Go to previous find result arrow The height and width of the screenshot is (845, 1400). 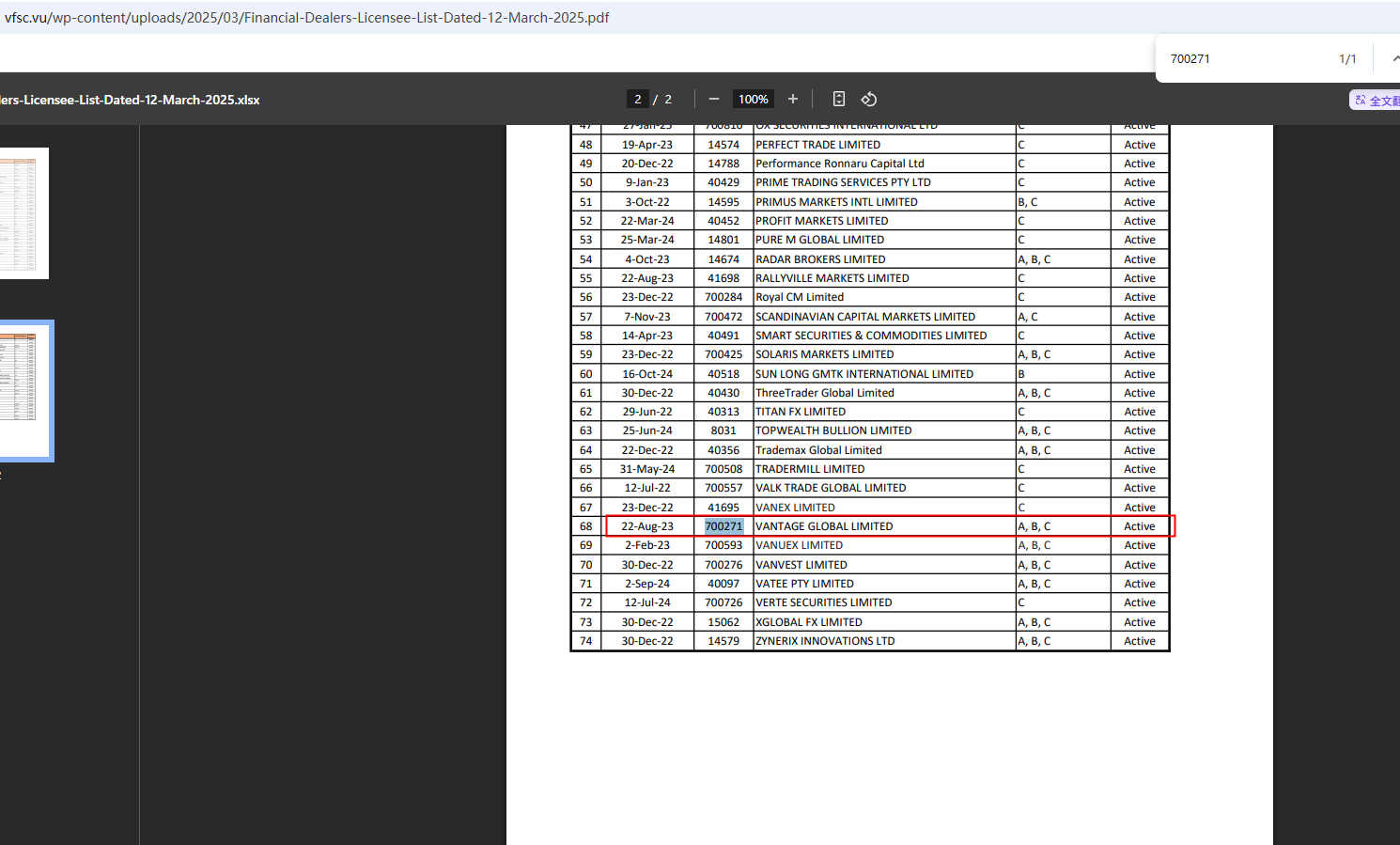[1394, 58]
